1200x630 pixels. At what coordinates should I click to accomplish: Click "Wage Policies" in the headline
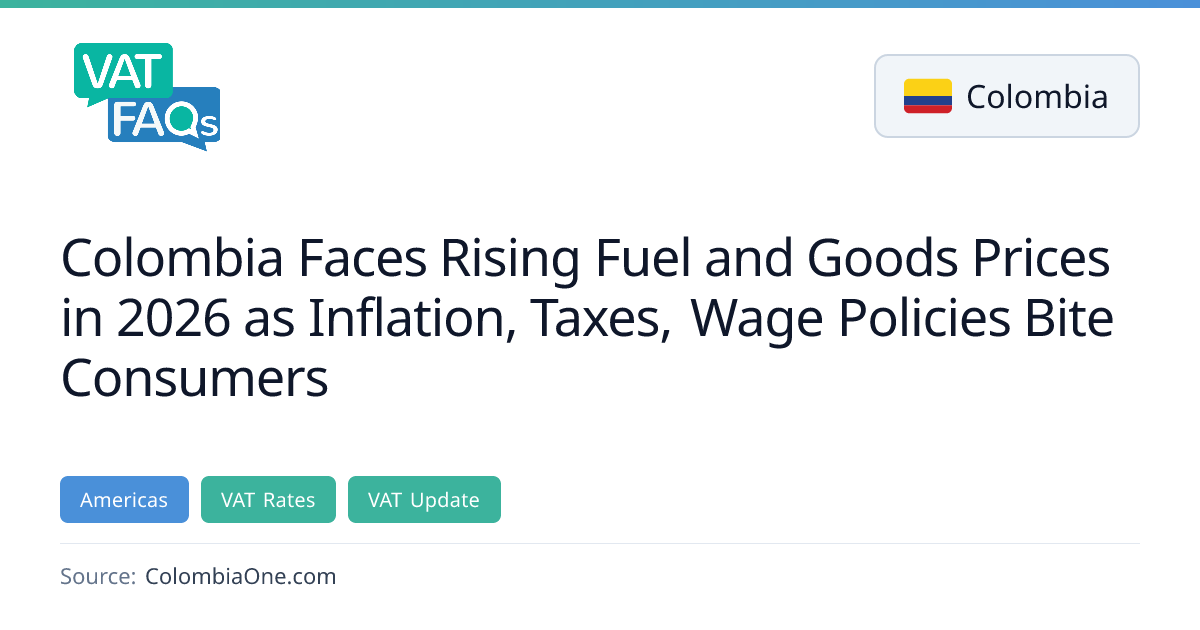coord(855,319)
